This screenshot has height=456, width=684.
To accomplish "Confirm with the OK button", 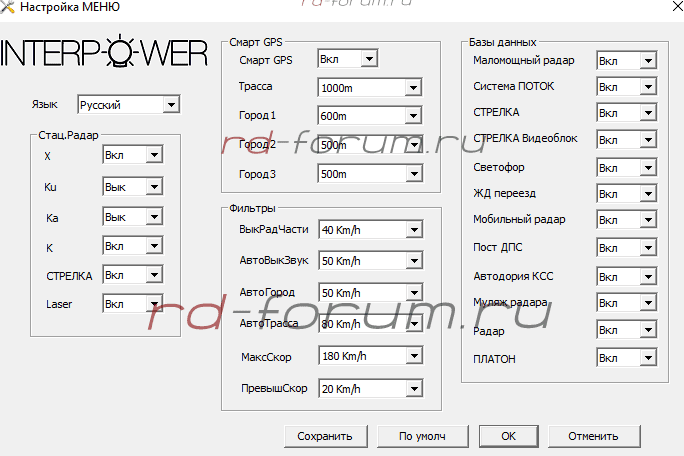I will 508,436.
